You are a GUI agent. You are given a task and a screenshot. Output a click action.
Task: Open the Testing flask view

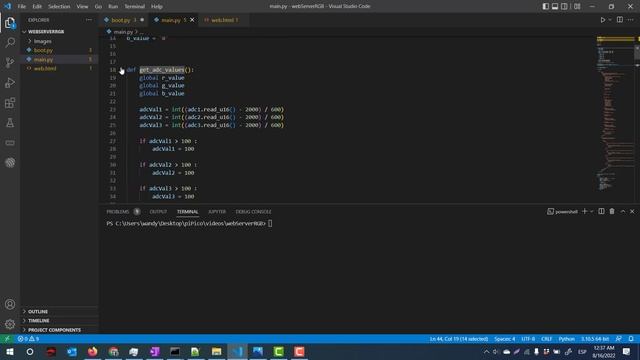tap(10, 123)
